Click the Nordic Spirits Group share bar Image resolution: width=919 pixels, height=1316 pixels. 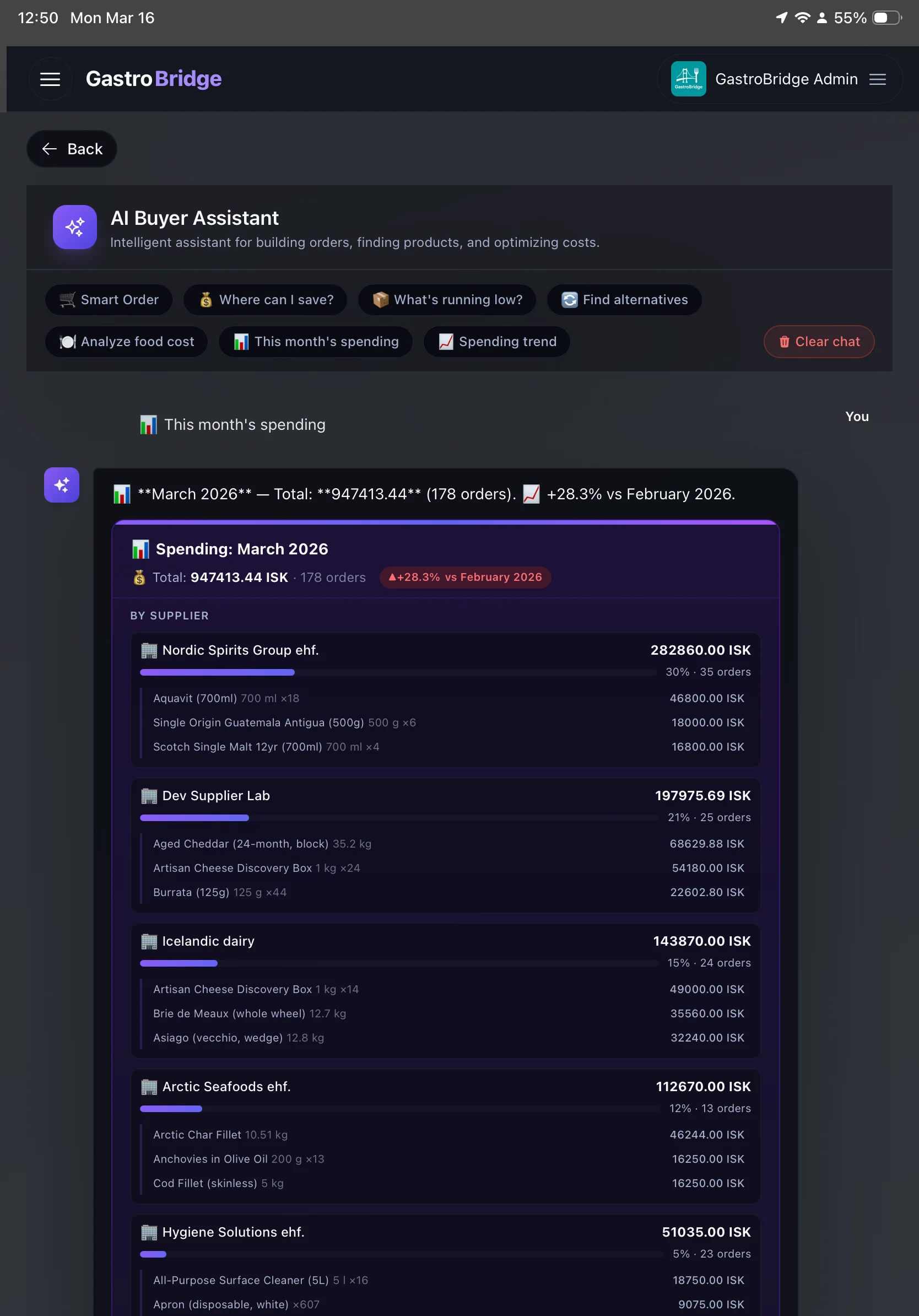(218, 672)
